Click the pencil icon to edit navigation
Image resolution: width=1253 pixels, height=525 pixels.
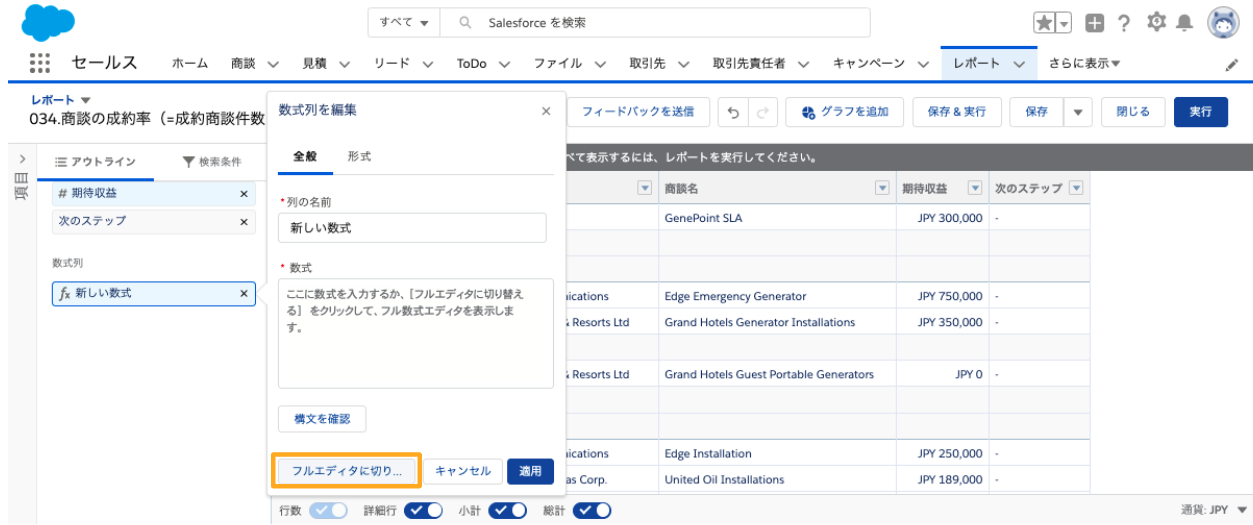[x=1232, y=64]
